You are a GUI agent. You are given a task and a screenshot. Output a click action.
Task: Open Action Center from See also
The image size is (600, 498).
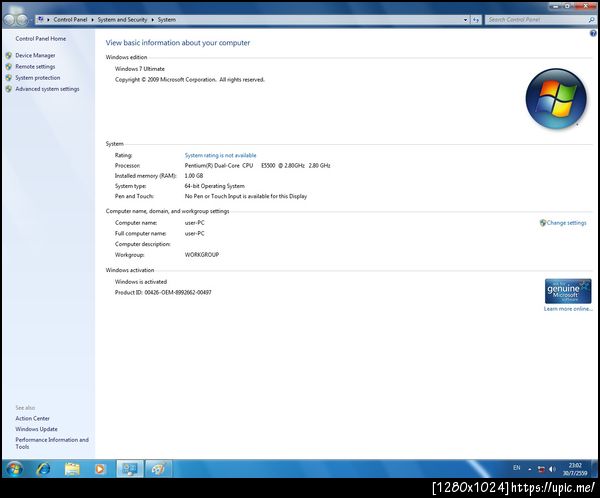click(x=33, y=418)
